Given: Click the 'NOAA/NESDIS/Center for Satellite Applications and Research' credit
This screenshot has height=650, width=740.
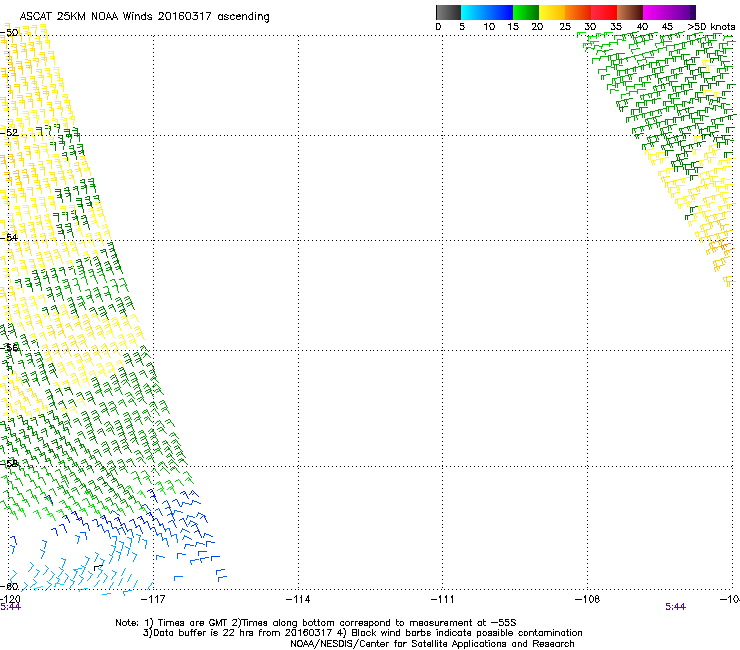Looking at the screenshot, I should (432, 644).
